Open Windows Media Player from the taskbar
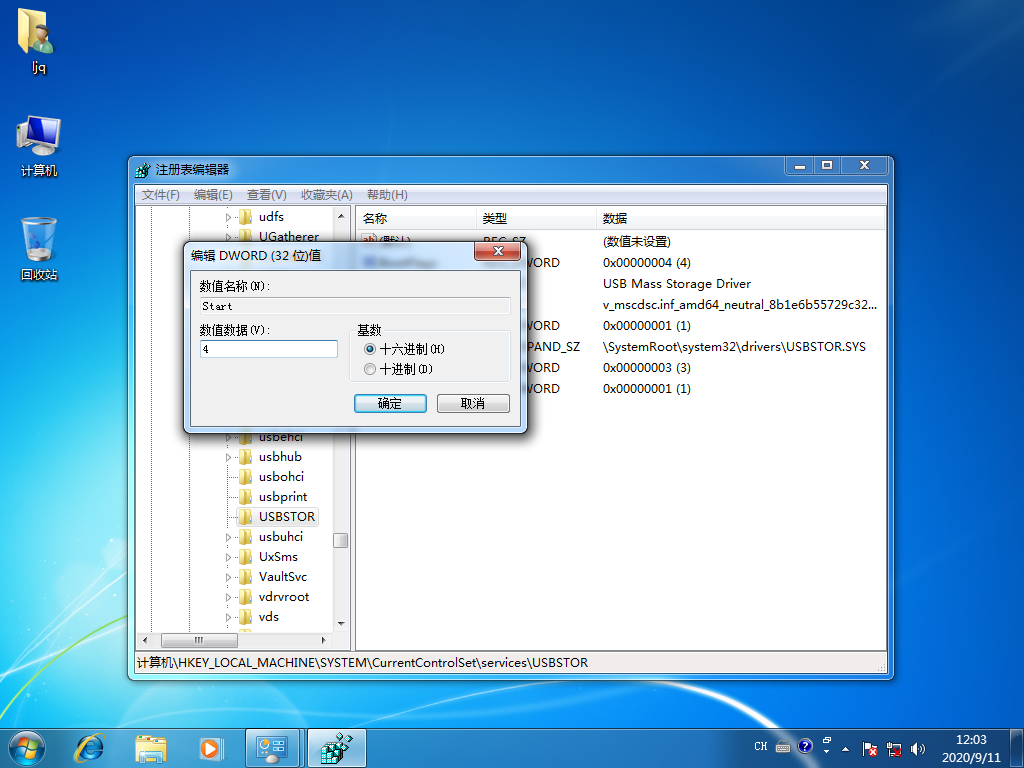This screenshot has width=1024, height=768. [211, 747]
